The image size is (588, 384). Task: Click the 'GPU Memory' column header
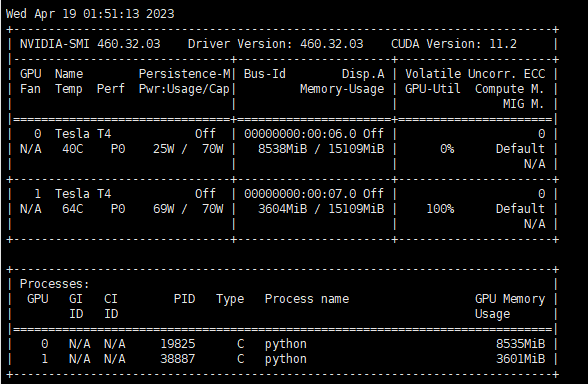510,299
